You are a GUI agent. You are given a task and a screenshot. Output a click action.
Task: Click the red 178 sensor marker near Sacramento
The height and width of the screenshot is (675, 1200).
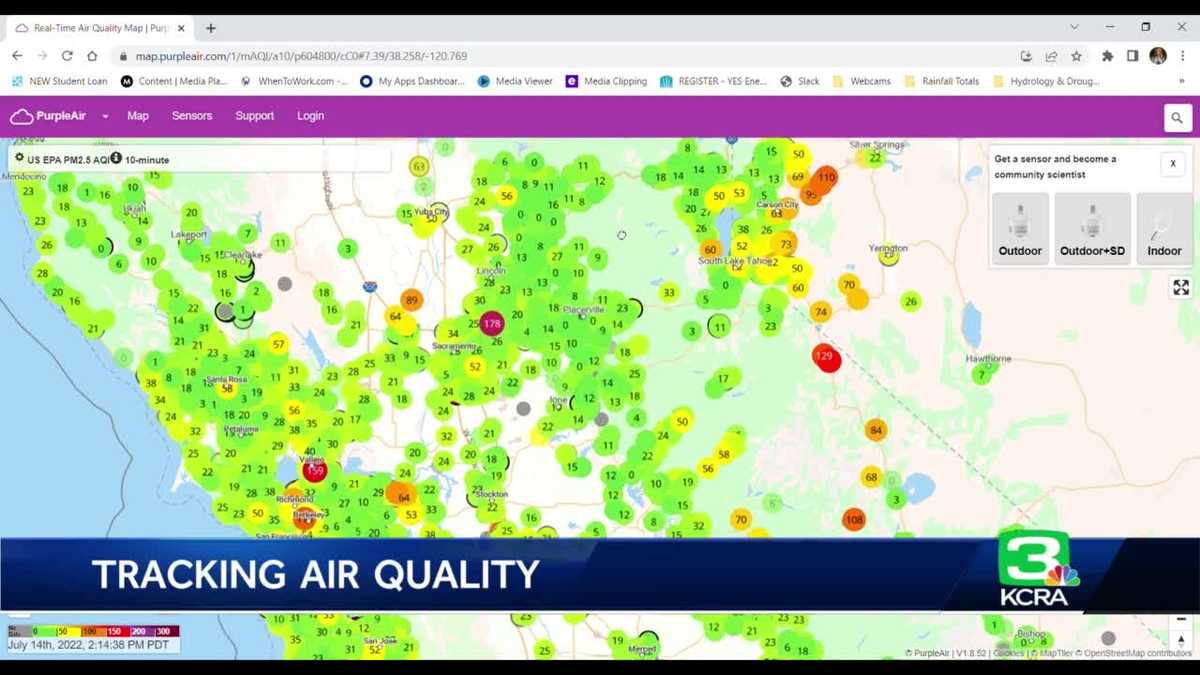point(491,323)
